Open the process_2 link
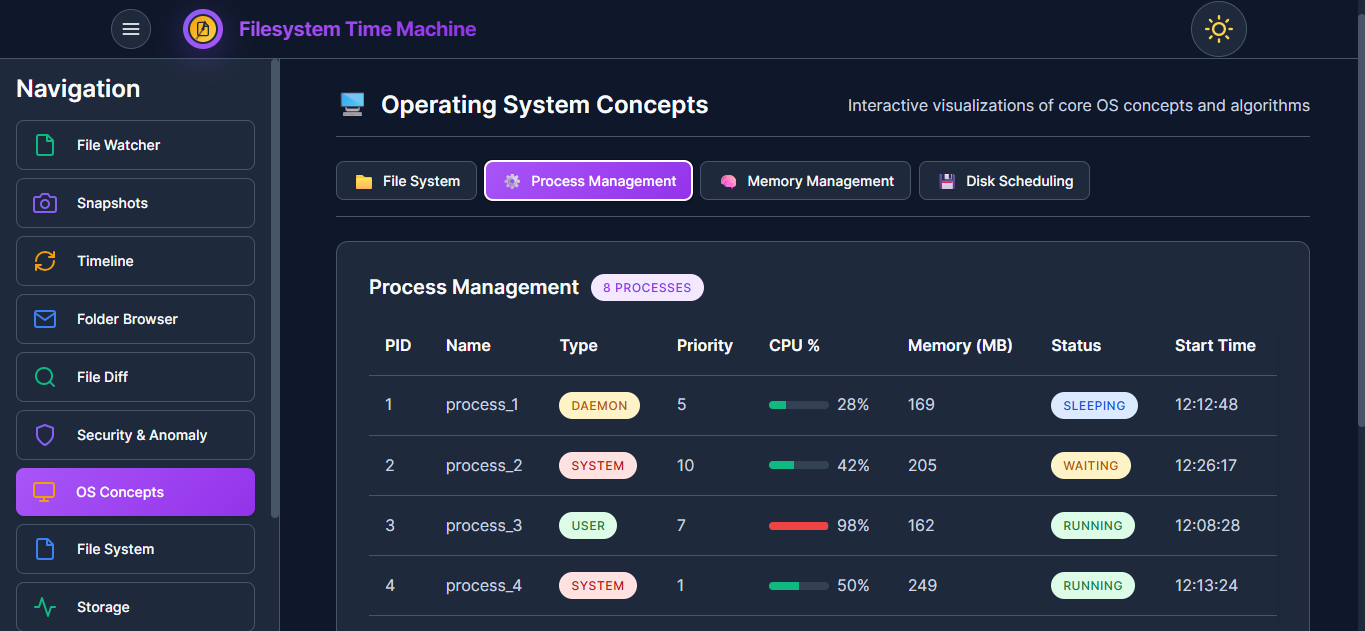The image size is (1365, 631). pos(484,465)
